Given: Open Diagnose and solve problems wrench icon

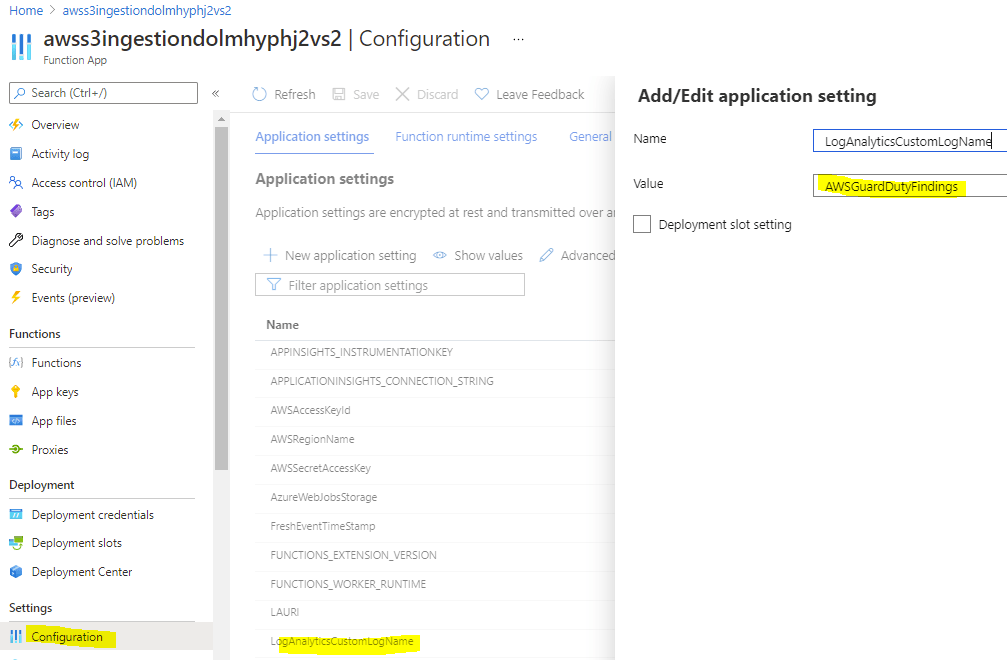Looking at the screenshot, I should (x=15, y=241).
